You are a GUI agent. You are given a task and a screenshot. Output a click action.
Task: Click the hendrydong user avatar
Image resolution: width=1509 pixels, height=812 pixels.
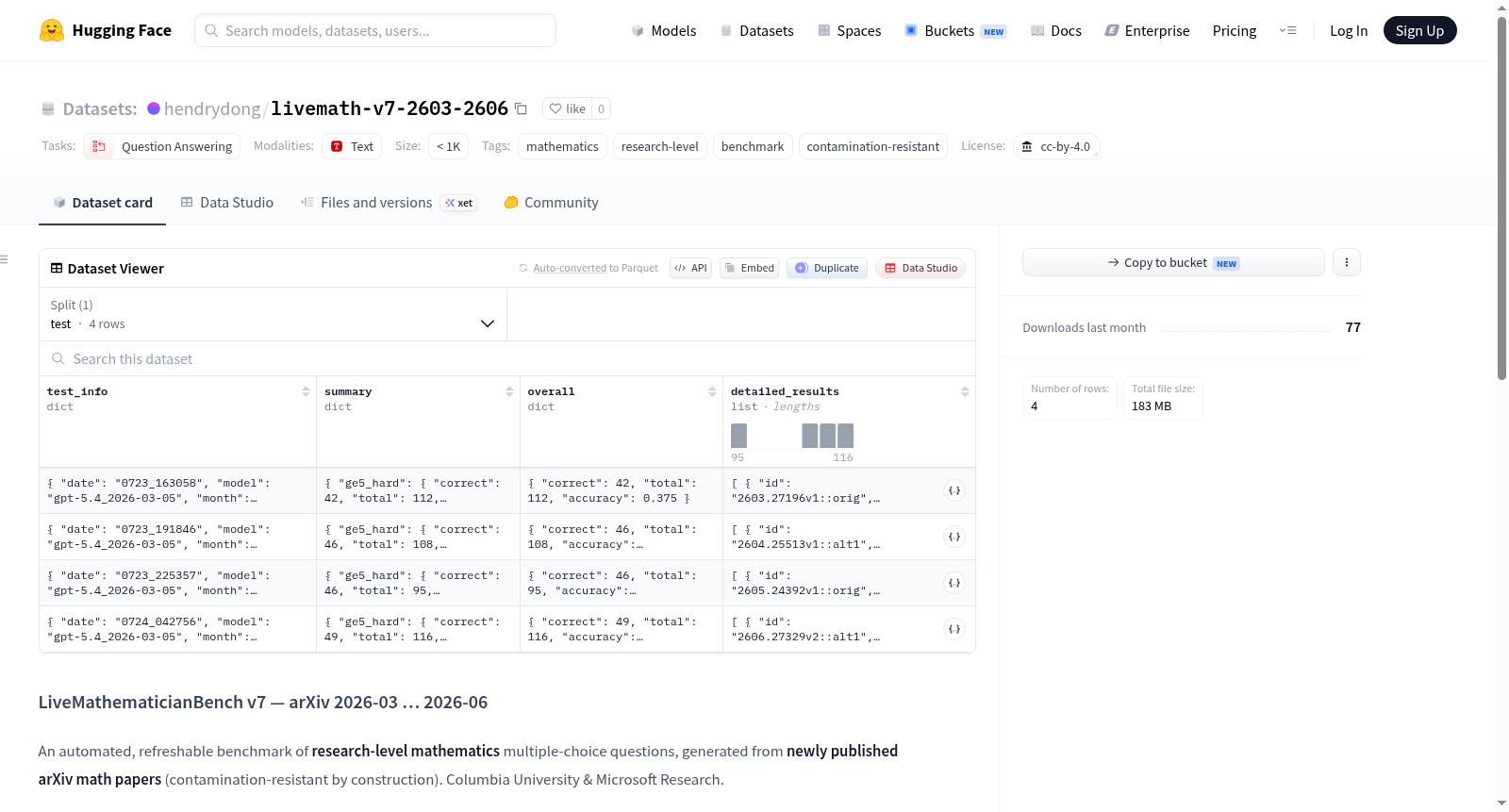coord(154,108)
